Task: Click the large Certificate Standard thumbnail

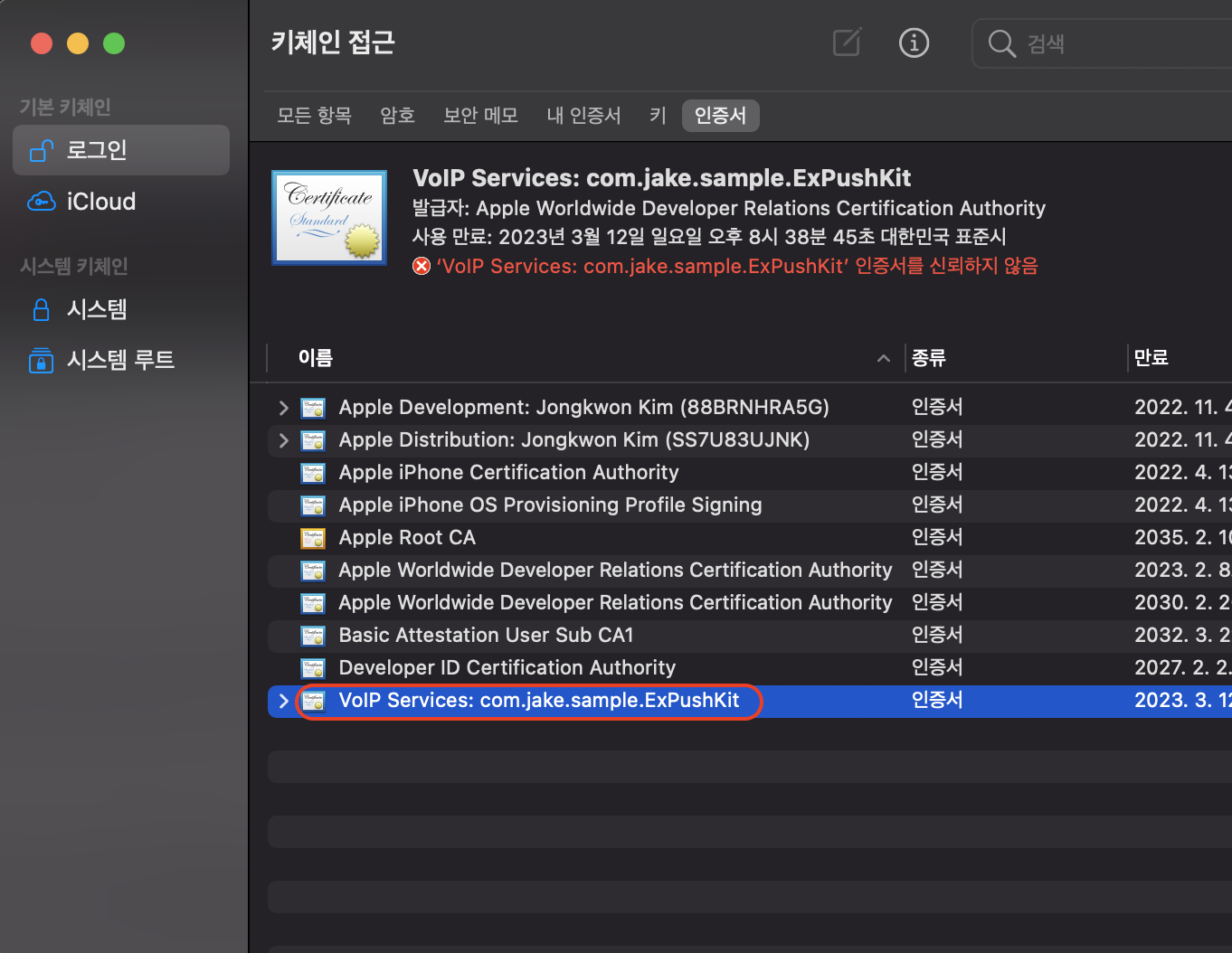Action: [329, 217]
